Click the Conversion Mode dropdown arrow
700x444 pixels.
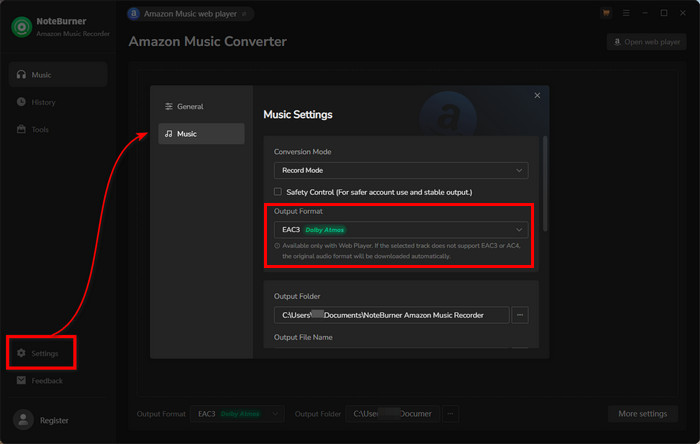coord(519,170)
